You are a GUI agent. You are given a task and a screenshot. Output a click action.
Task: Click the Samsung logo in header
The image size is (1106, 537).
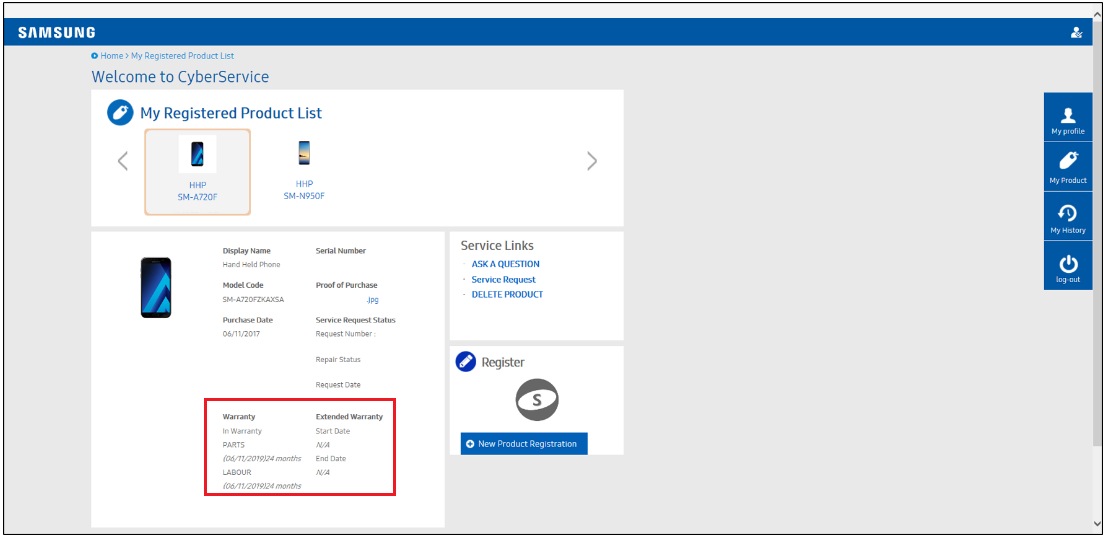pyautogui.click(x=56, y=32)
